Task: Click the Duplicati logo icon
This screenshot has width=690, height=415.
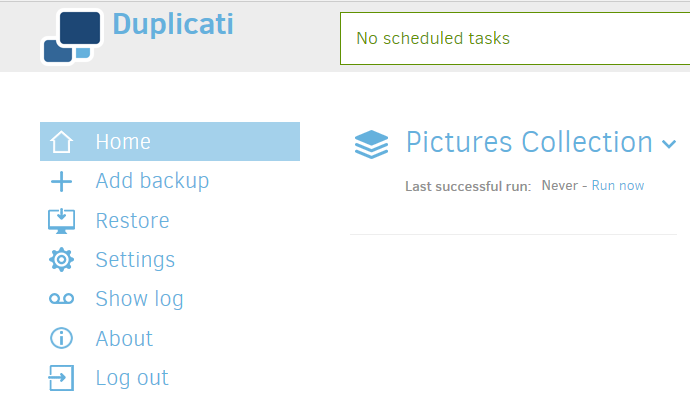Action: 71,36
